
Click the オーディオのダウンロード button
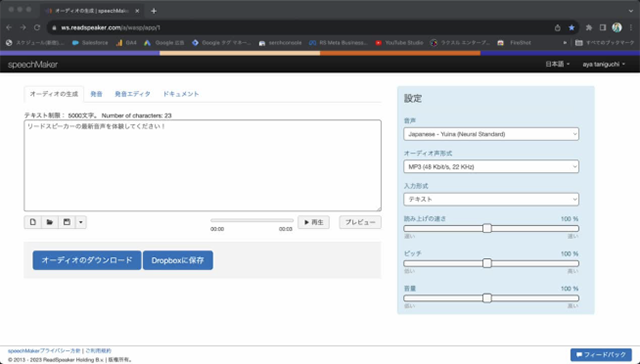coord(87,260)
